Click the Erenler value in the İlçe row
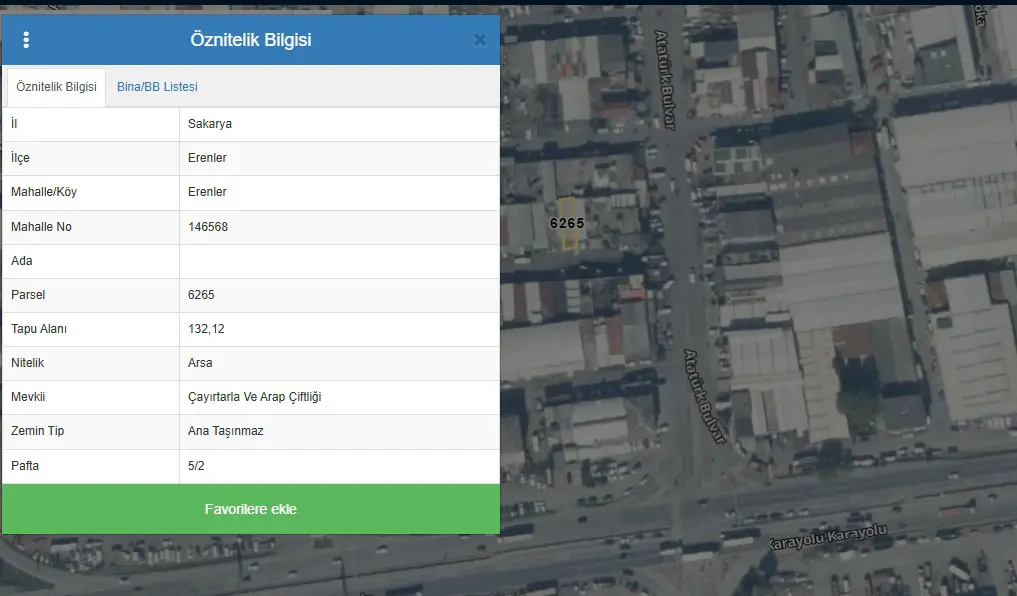The height and width of the screenshot is (596, 1017). click(208, 158)
